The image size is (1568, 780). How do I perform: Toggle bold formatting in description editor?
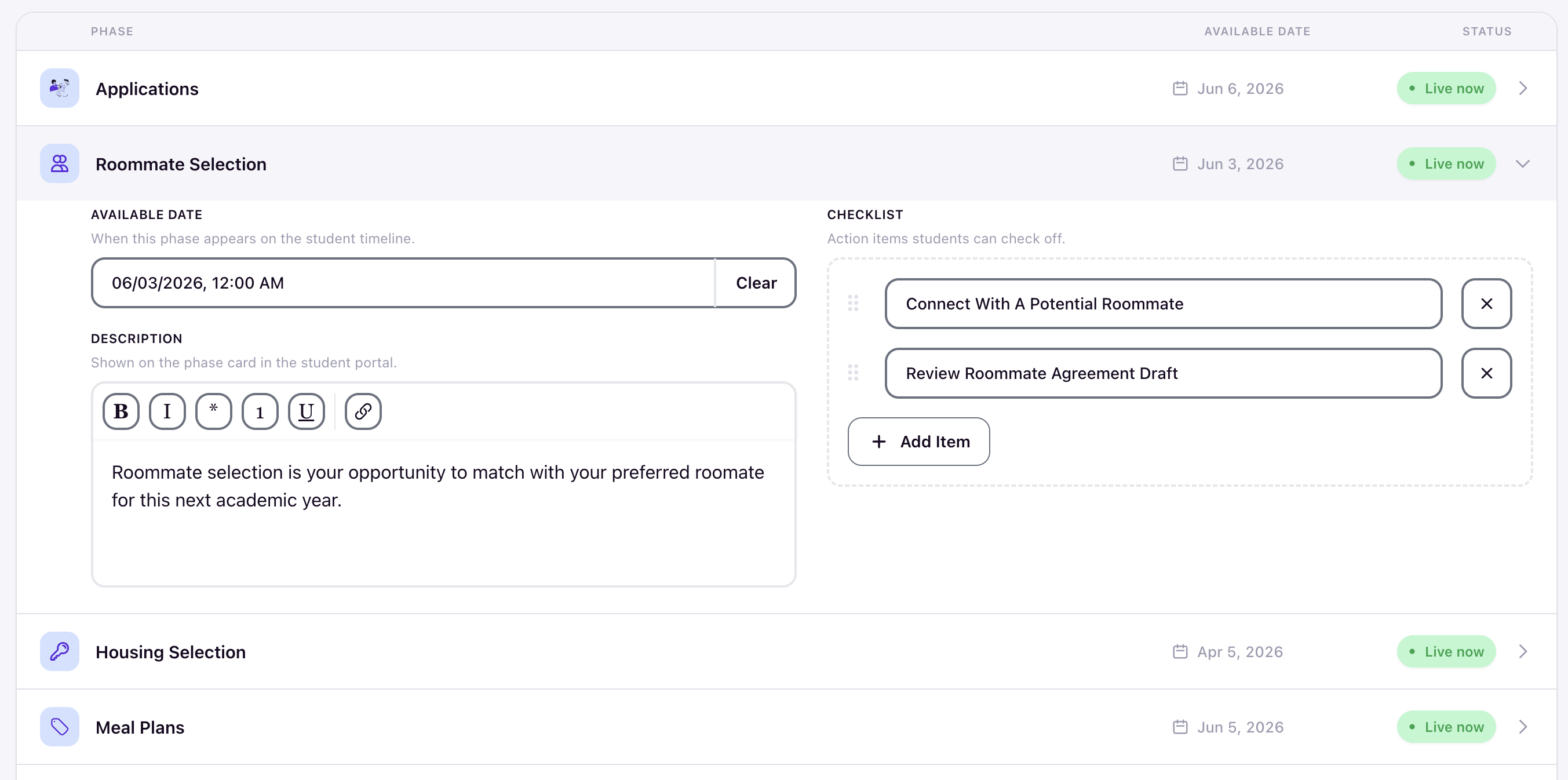pos(121,411)
